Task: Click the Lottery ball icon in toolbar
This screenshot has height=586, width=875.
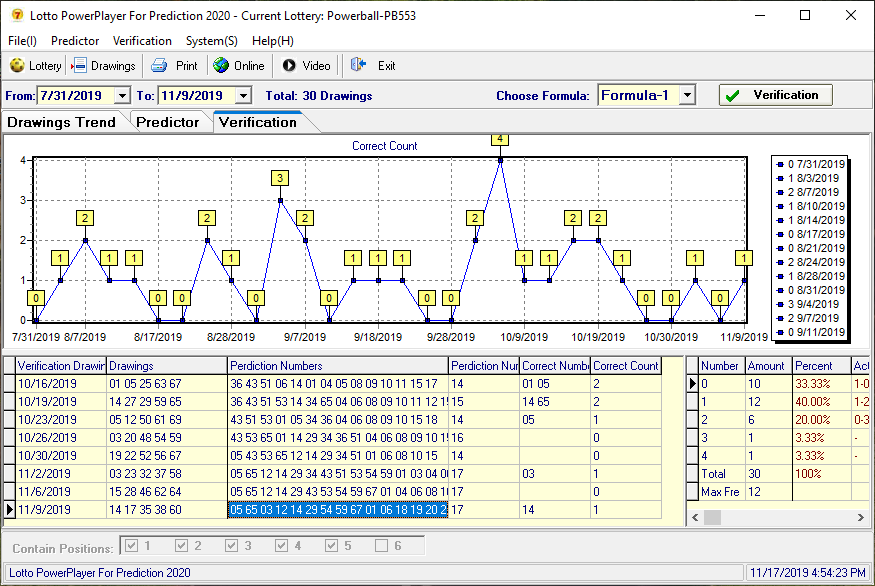Action: click(x=17, y=65)
